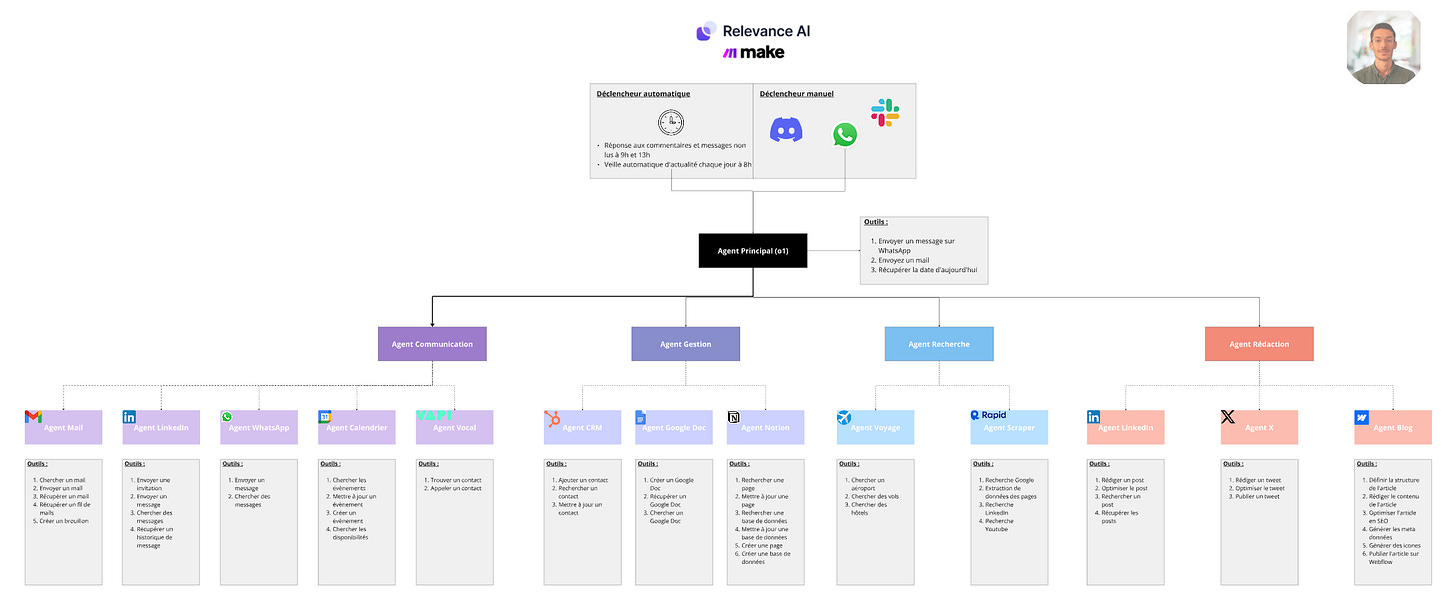
Task: Click the clock icon in Déclencheur automatique
Action: [x=671, y=122]
